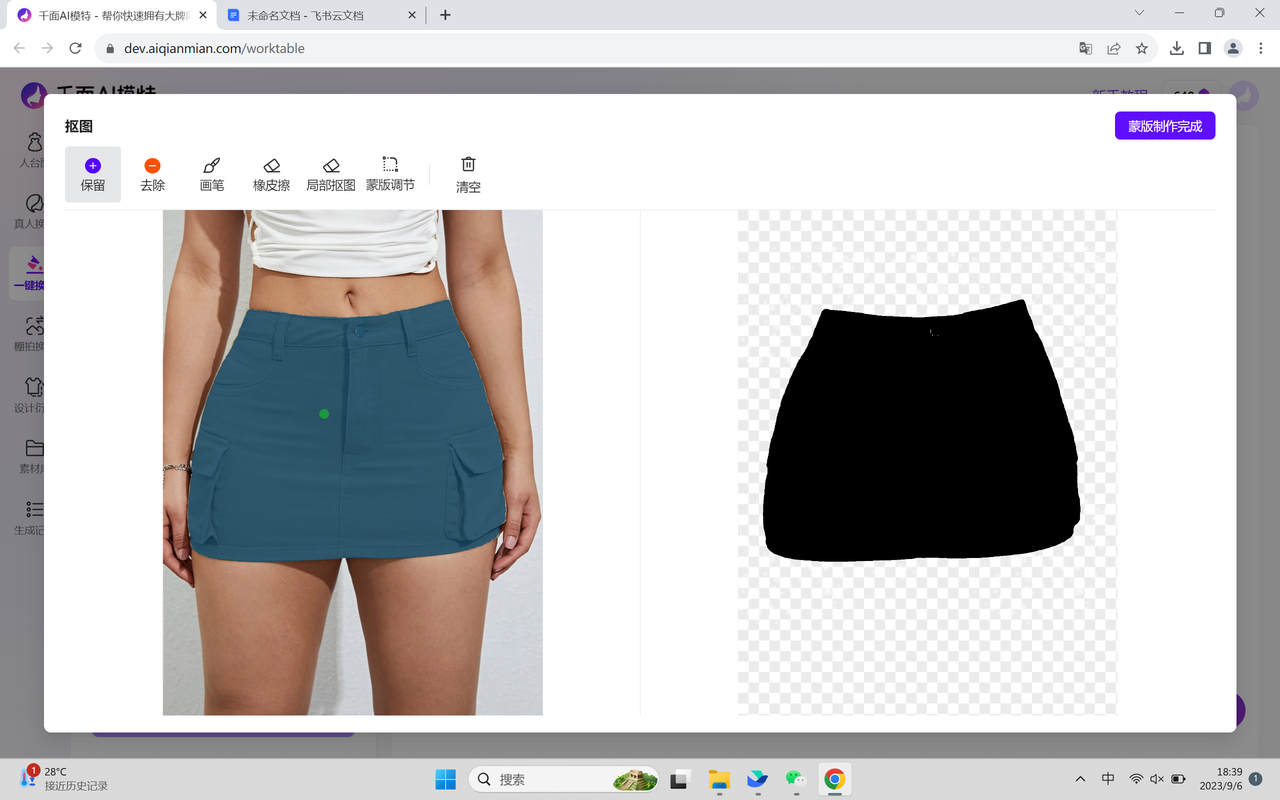Screen dimensions: 1280x800
Task: Share this page icon
Action: coord(1114,48)
